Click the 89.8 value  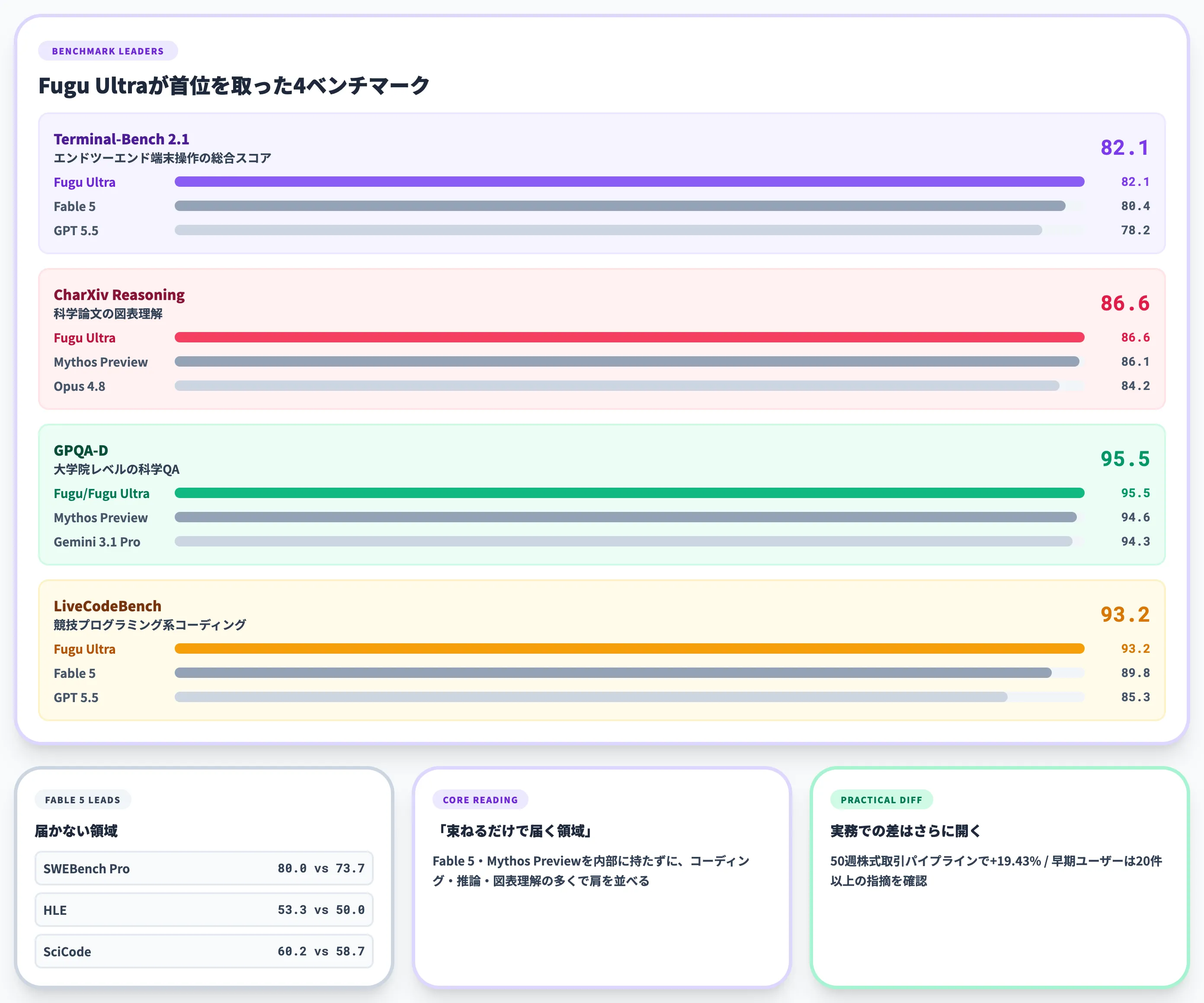[1135, 673]
